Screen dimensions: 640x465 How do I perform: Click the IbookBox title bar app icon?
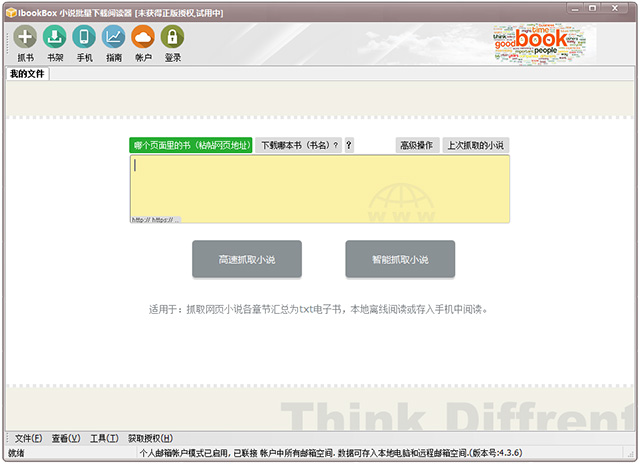pos(11,13)
